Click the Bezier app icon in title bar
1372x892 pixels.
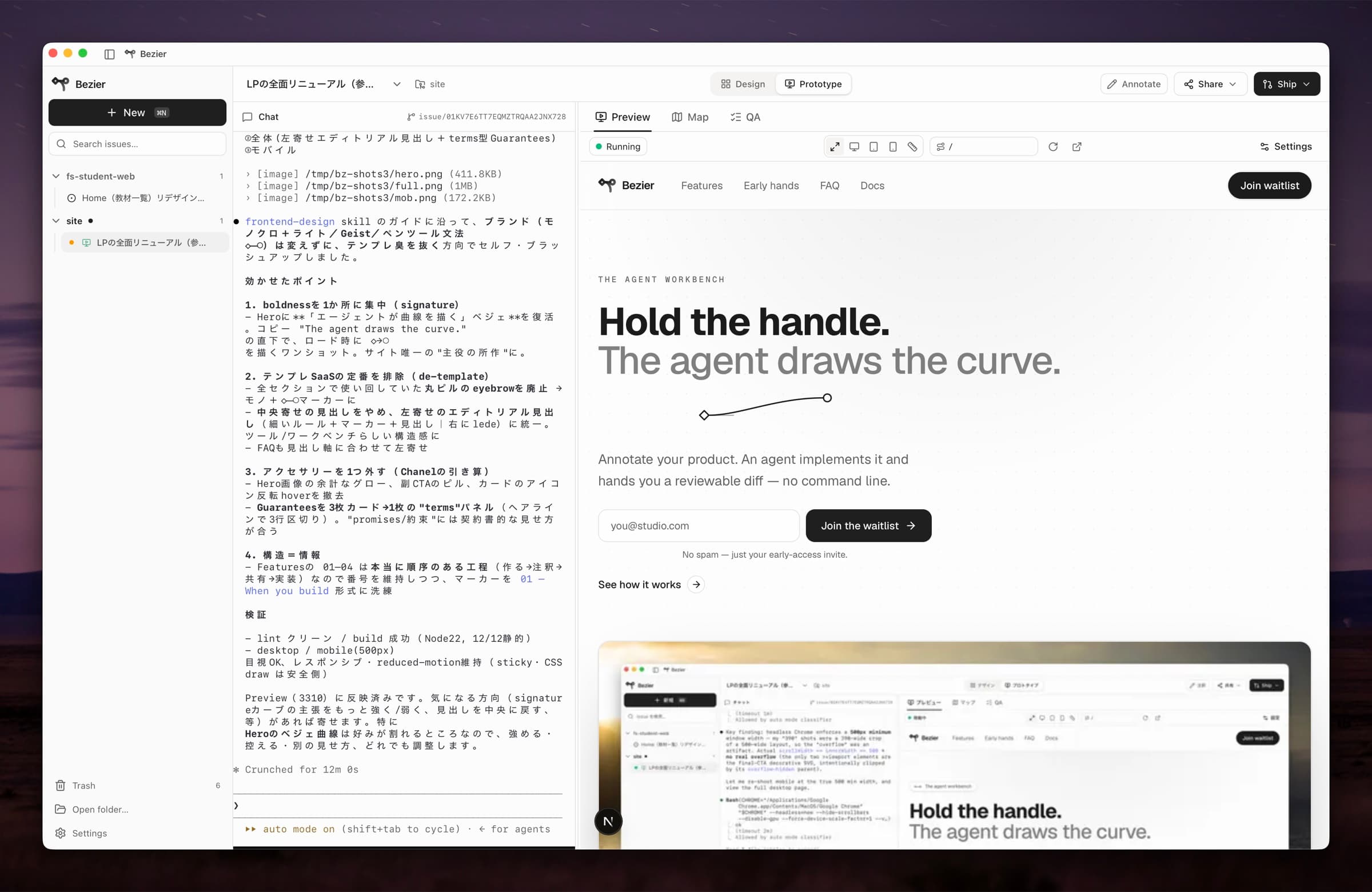[x=130, y=54]
